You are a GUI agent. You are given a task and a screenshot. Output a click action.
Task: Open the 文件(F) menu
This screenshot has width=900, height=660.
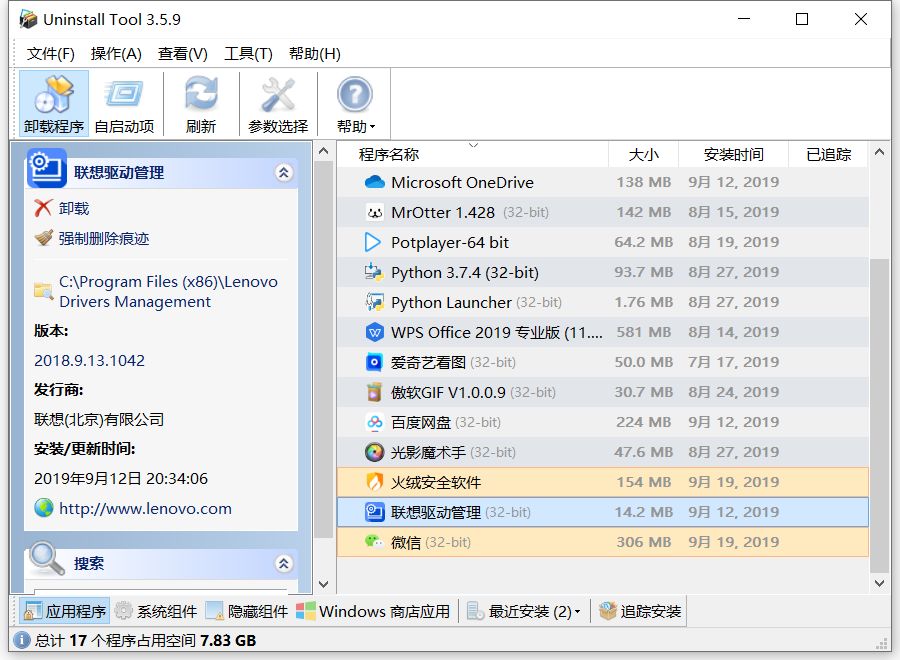pyautogui.click(x=51, y=53)
